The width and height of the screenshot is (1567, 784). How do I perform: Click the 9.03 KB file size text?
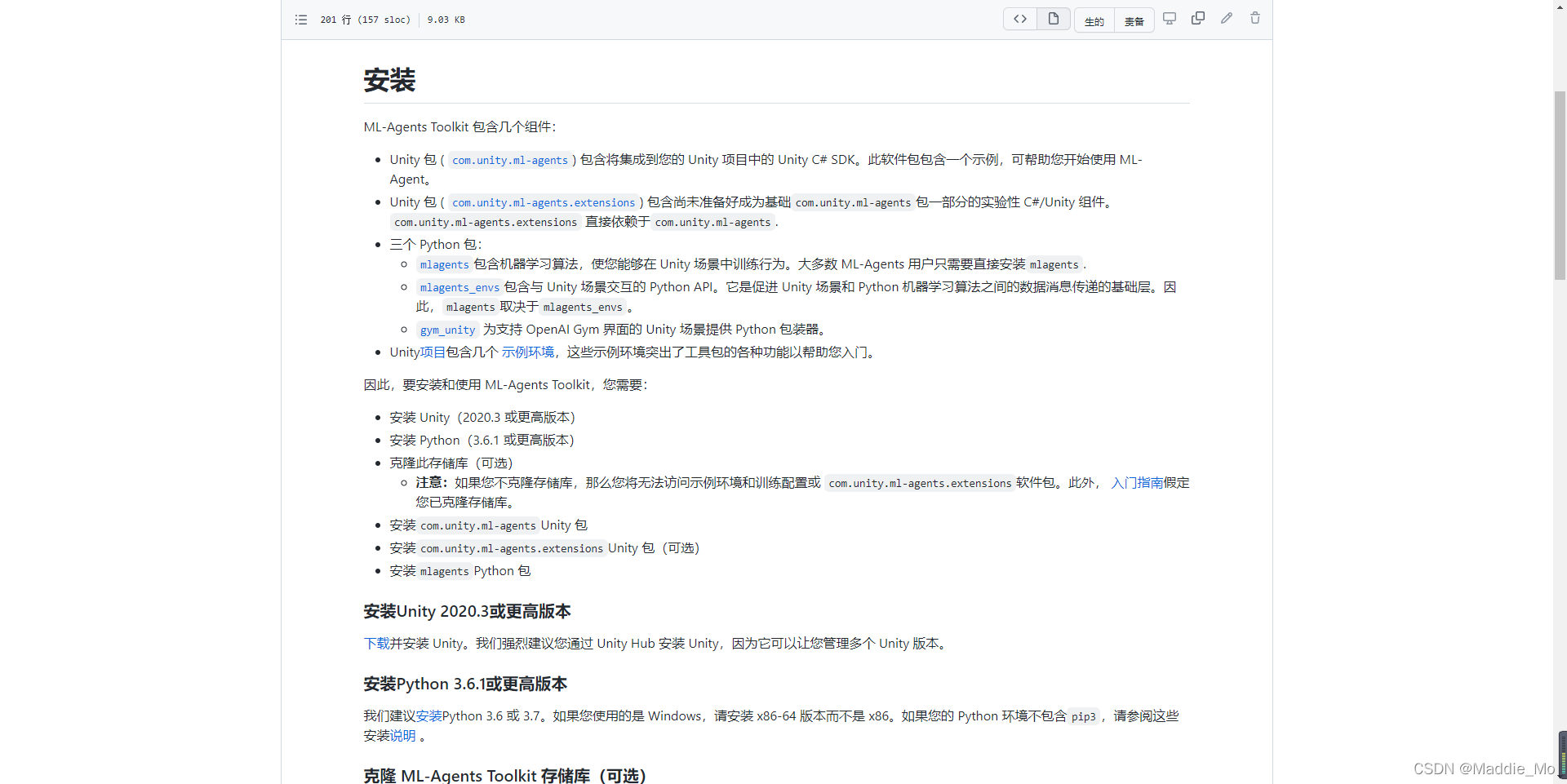446,20
